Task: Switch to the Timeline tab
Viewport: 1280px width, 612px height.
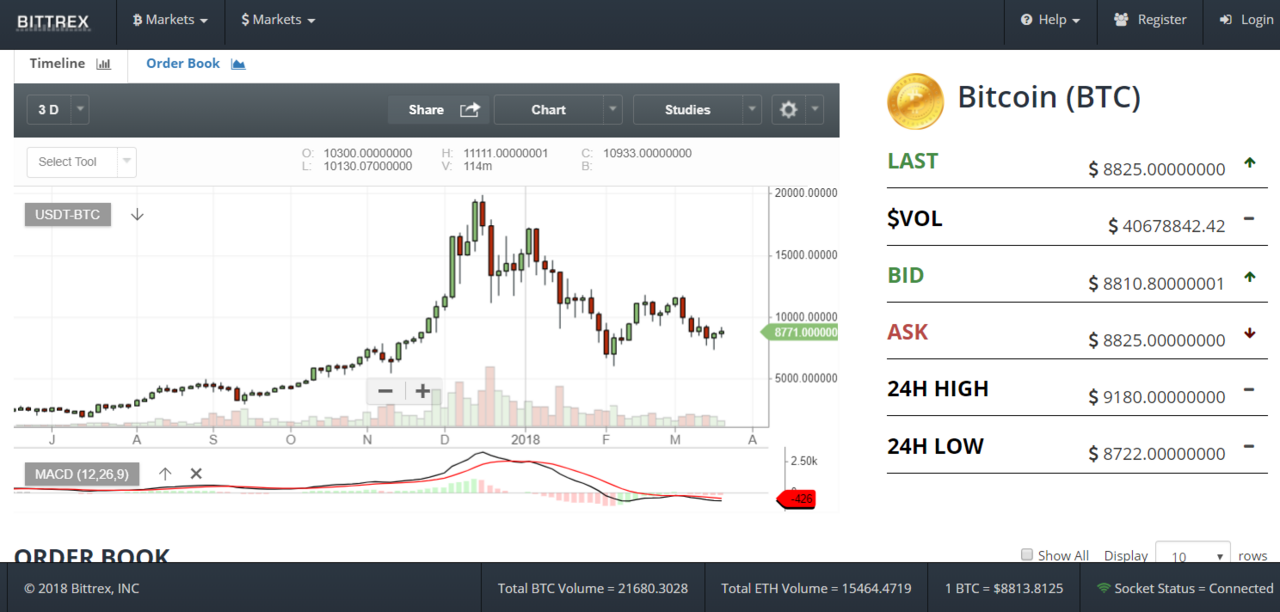Action: click(x=70, y=63)
